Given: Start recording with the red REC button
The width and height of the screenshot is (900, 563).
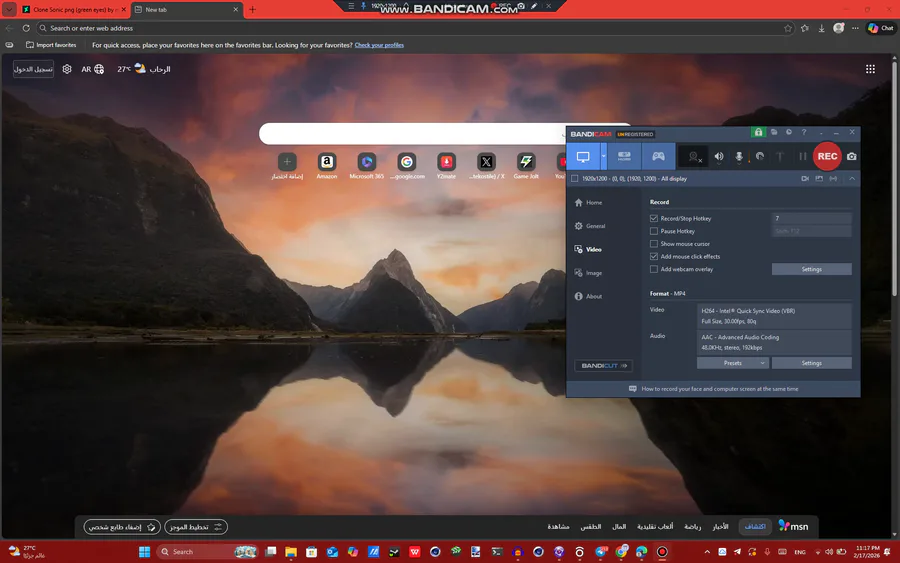Looking at the screenshot, I should point(827,156).
